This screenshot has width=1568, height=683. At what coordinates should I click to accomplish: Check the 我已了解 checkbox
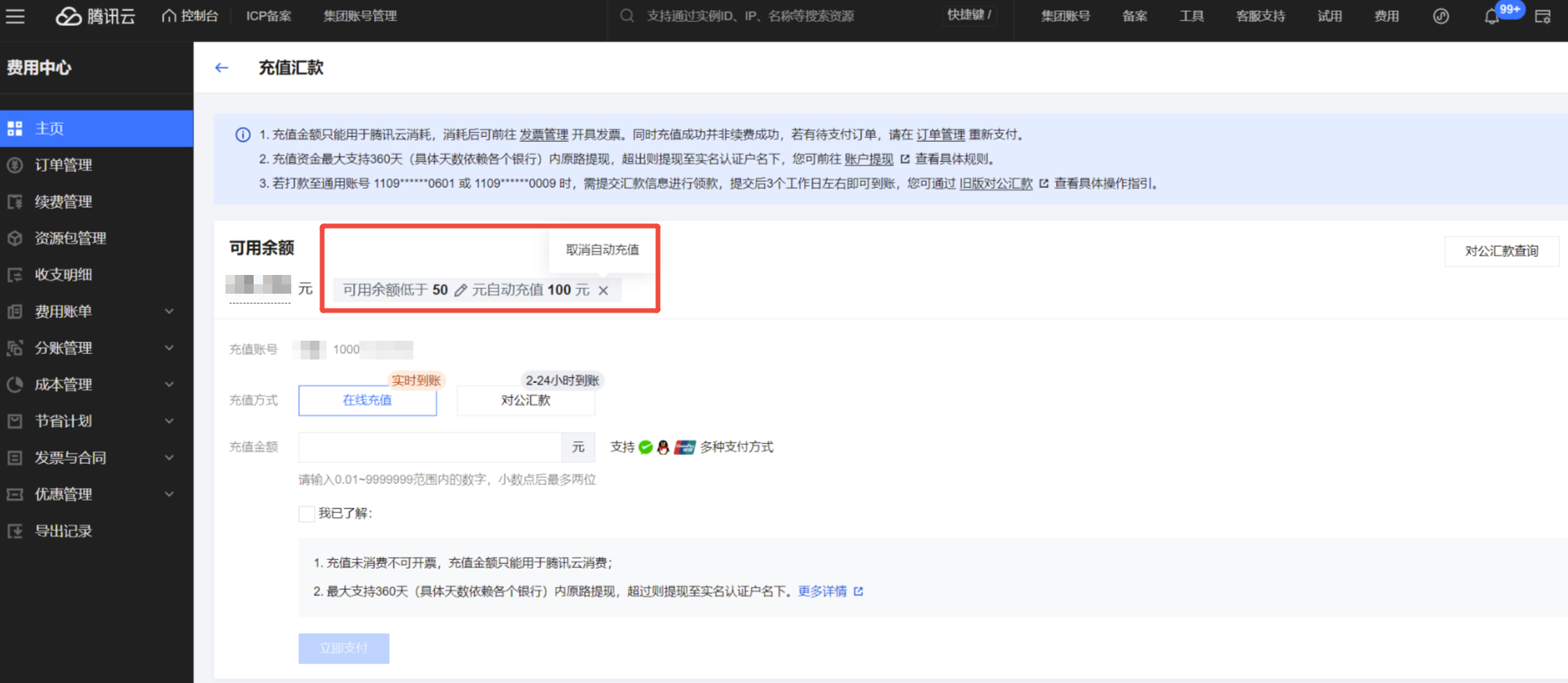pos(307,514)
